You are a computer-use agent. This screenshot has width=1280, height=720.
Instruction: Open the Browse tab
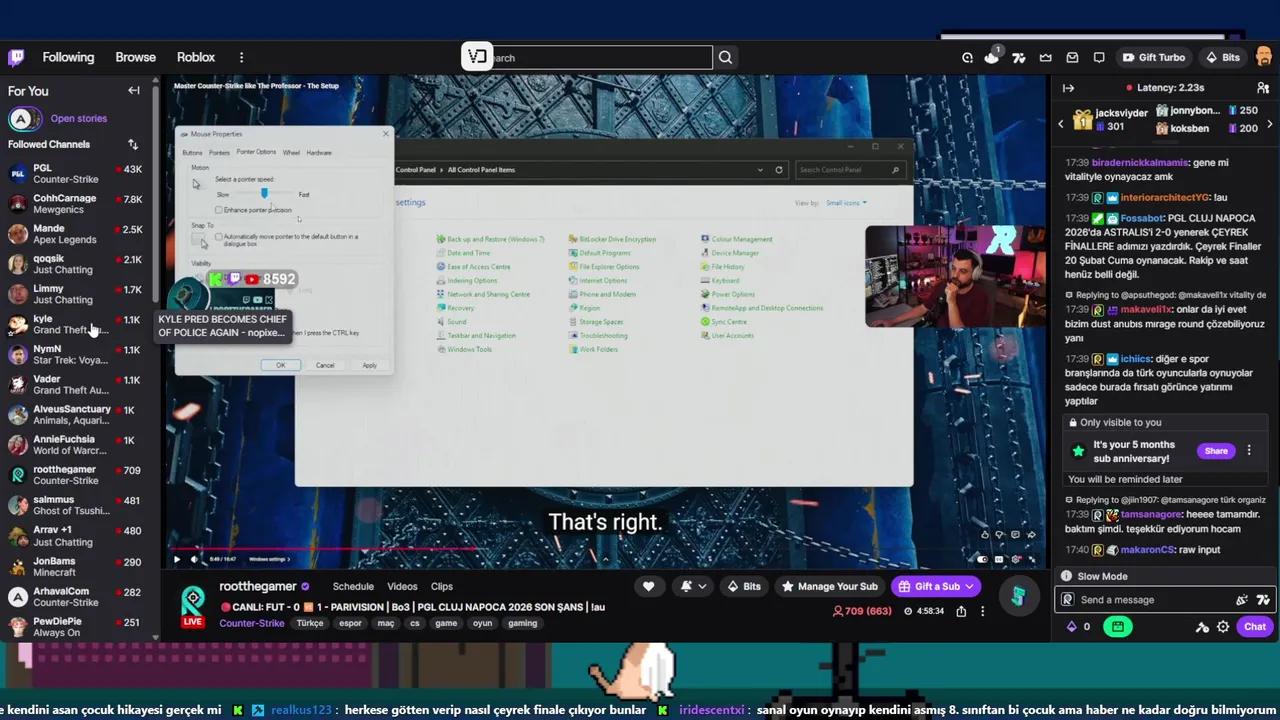coord(135,57)
